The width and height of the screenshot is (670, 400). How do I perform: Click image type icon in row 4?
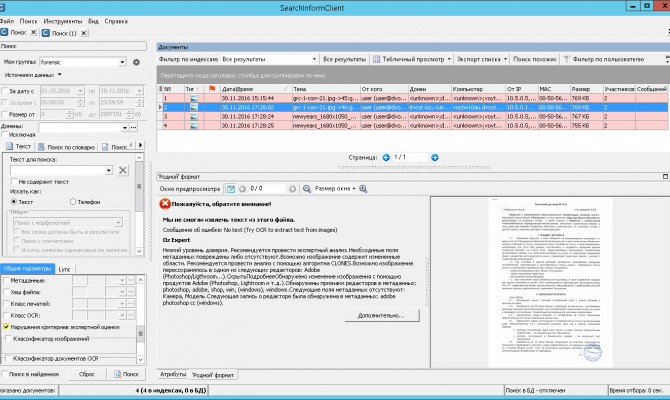pos(194,126)
